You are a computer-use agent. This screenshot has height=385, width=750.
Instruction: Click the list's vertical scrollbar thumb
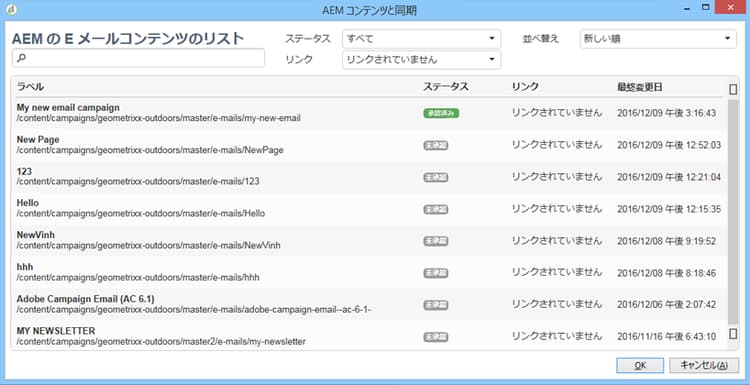pos(733,211)
